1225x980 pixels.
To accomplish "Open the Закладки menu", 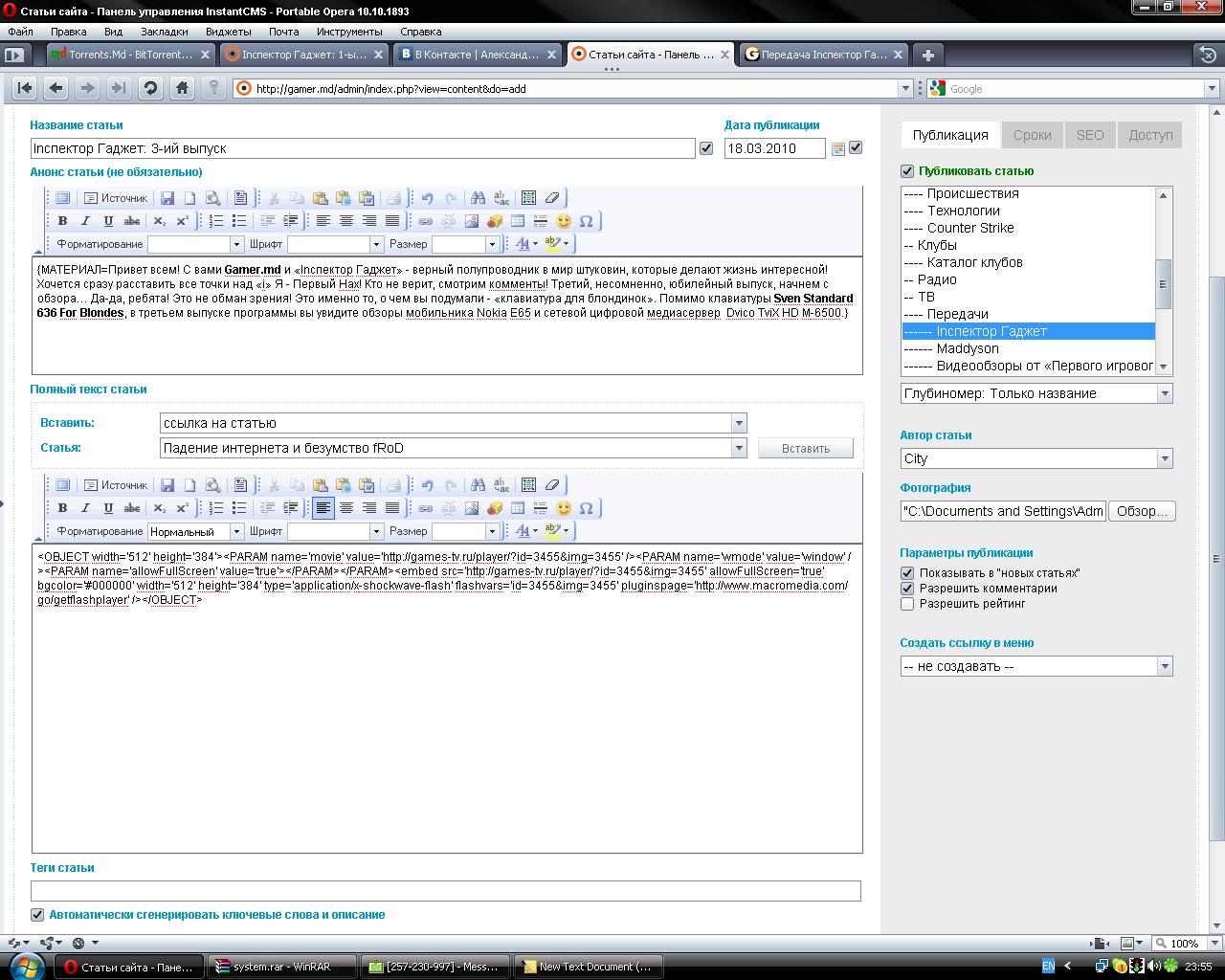I will [164, 32].
